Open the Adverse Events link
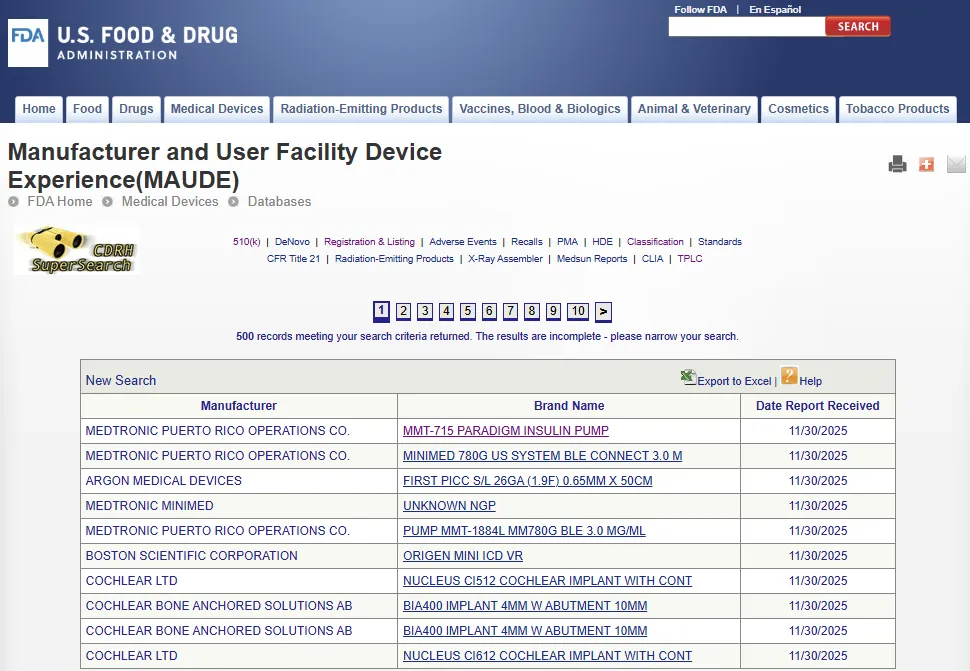970x671 pixels. pyautogui.click(x=463, y=242)
